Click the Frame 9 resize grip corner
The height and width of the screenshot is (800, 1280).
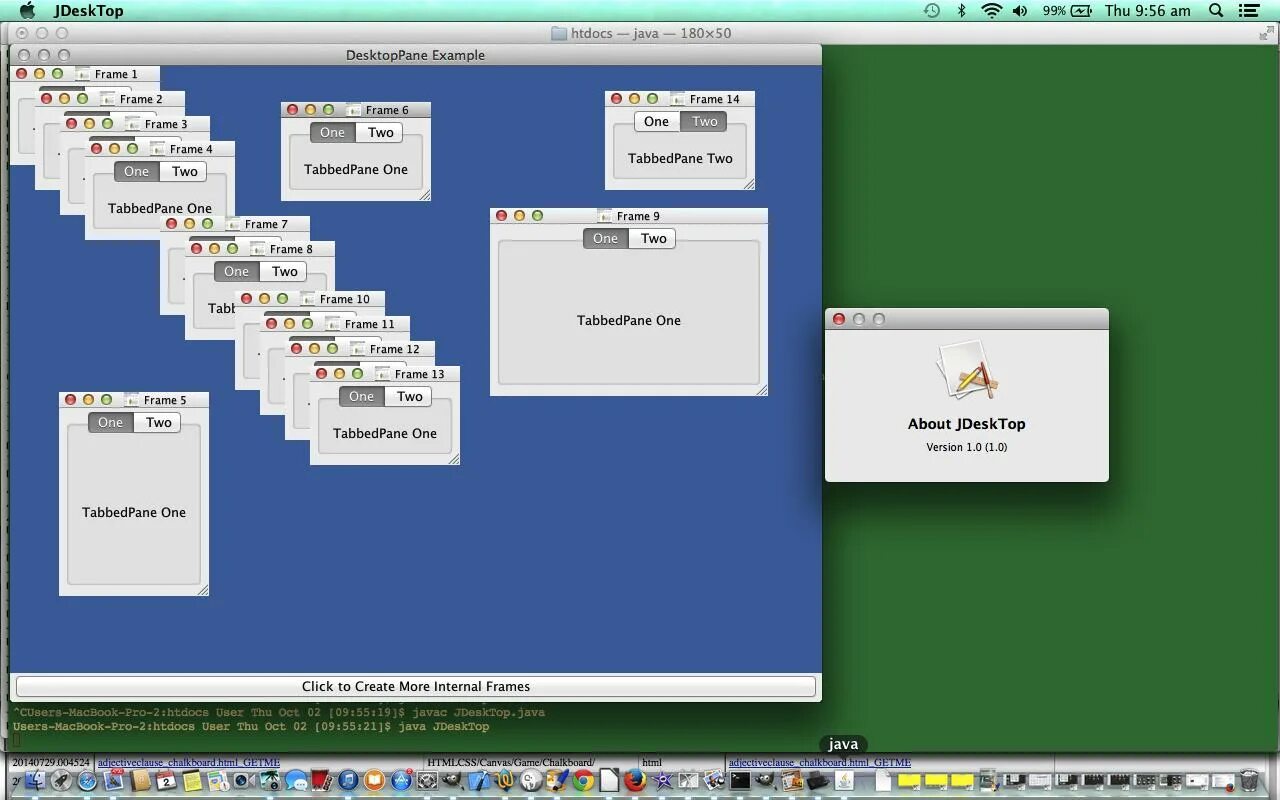(x=762, y=390)
